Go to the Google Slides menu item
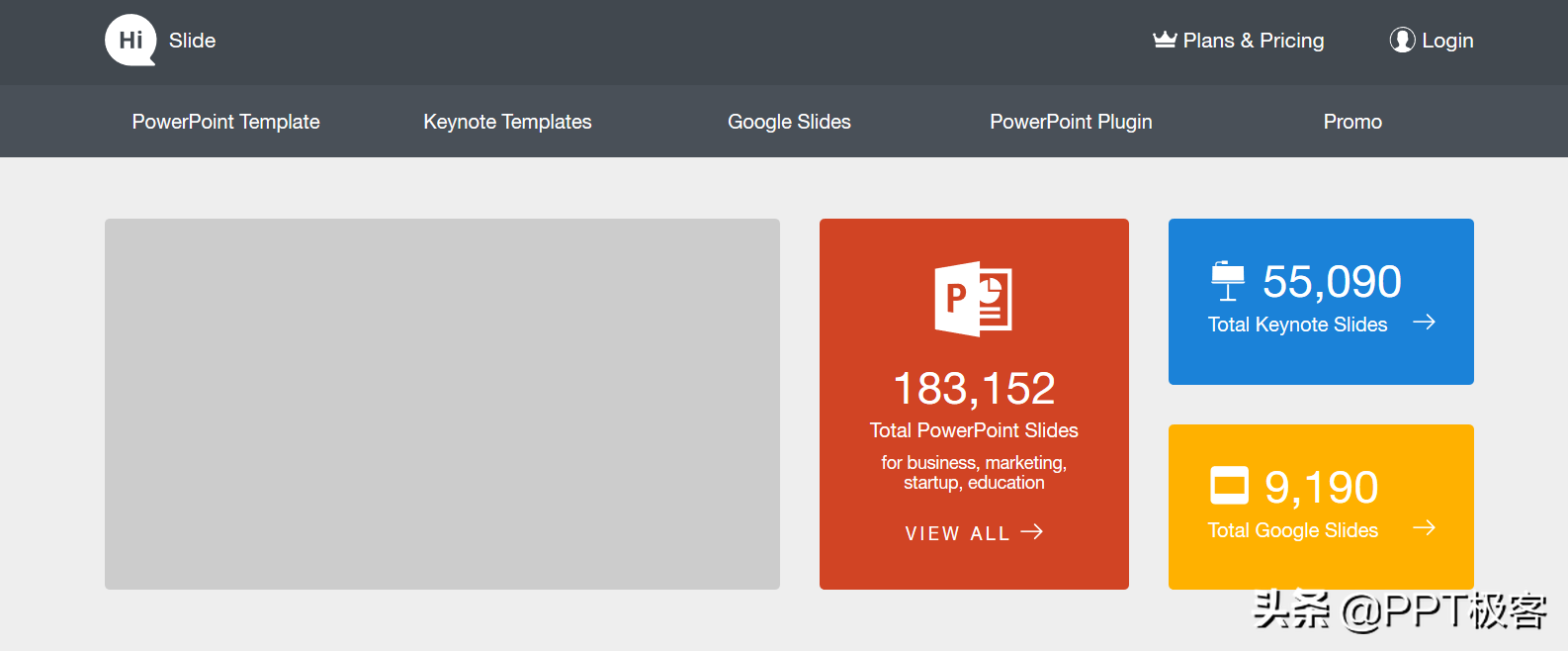 click(789, 122)
